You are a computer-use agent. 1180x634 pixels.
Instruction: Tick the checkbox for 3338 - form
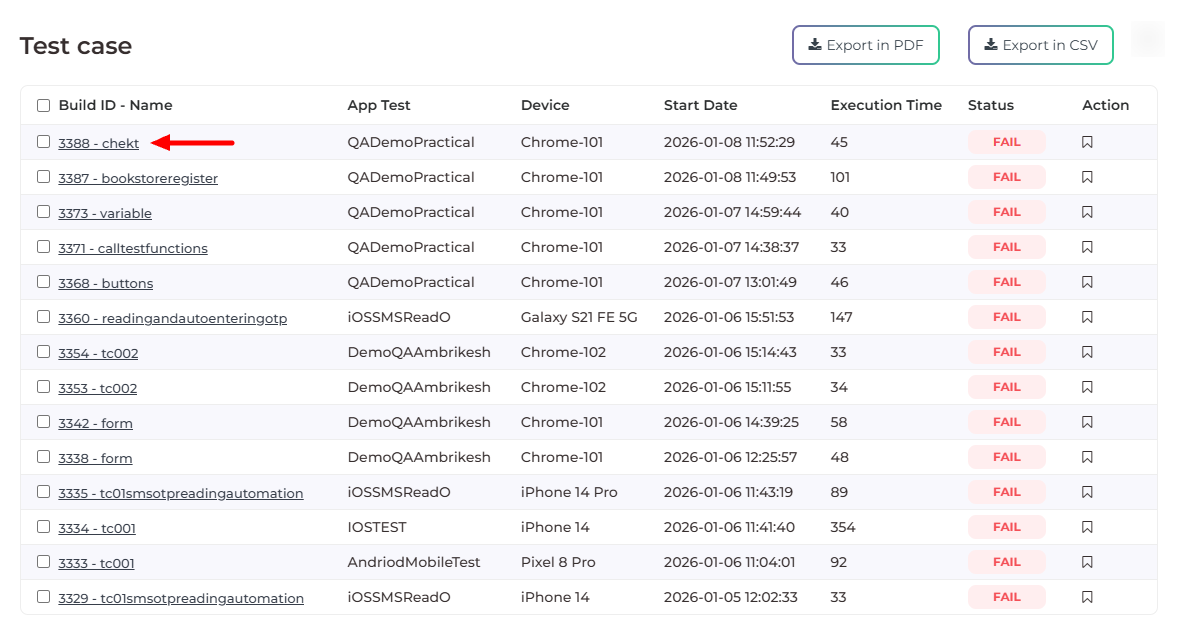(43, 457)
